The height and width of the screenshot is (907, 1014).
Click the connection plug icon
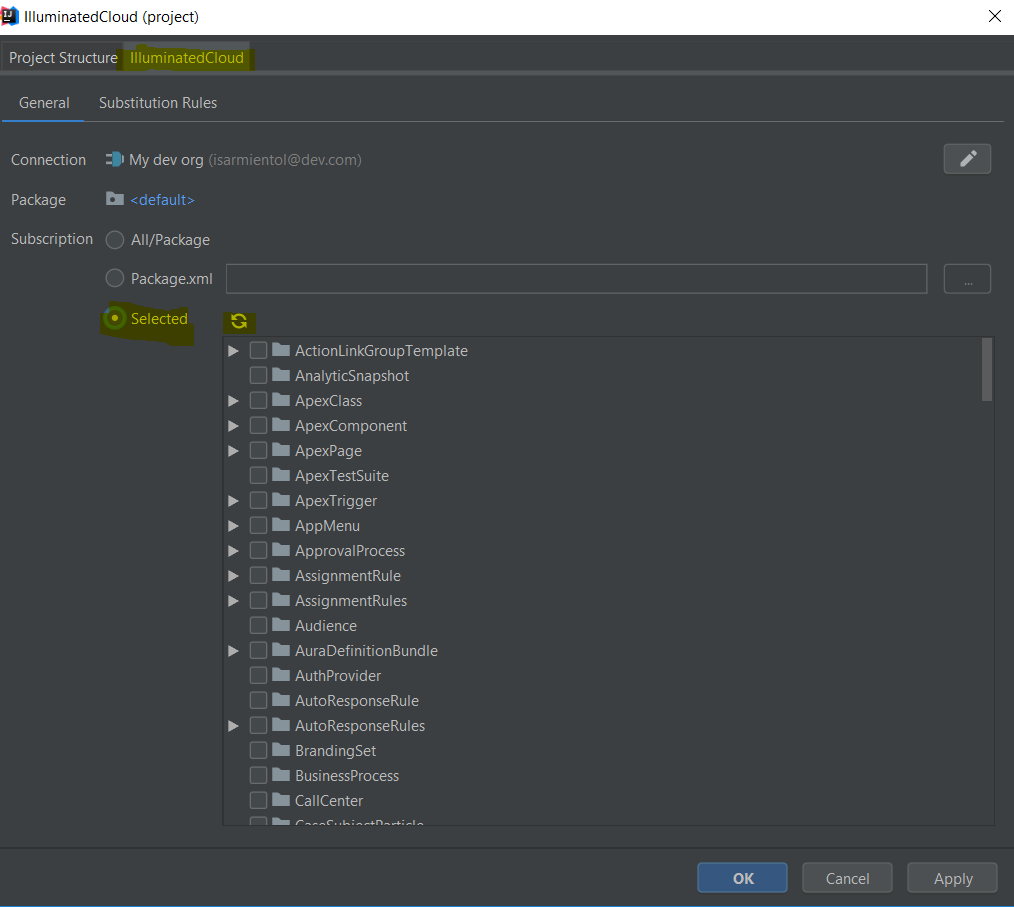pyautogui.click(x=115, y=159)
